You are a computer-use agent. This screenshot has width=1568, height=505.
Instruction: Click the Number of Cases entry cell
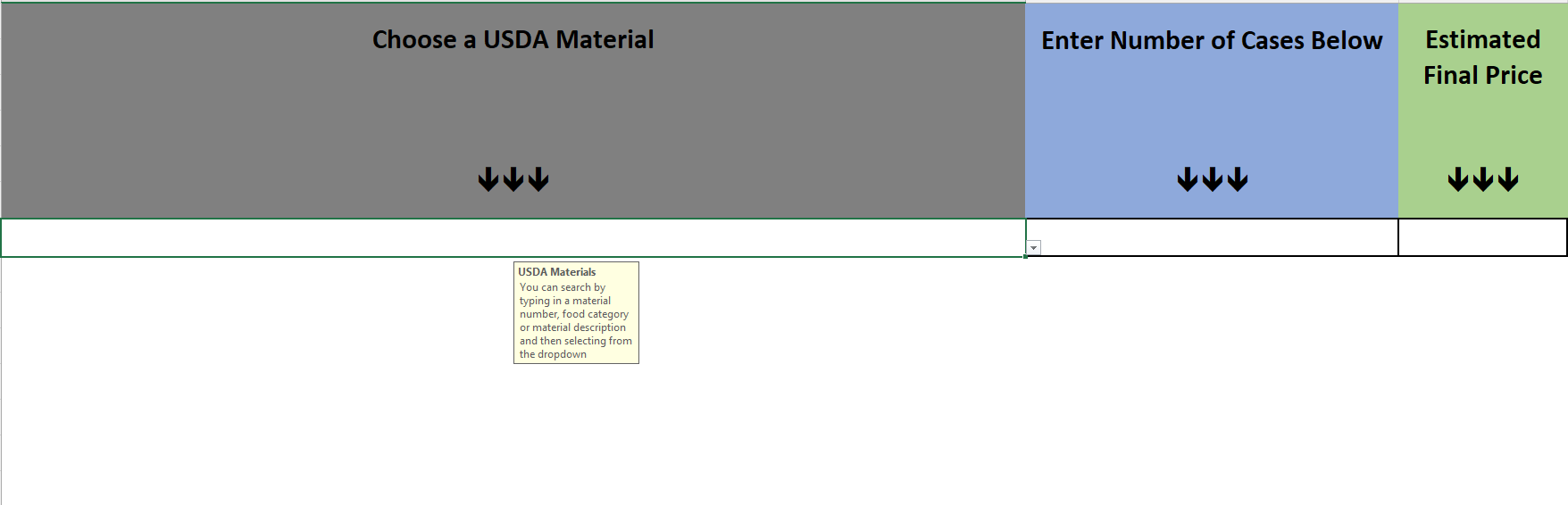click(1212, 237)
